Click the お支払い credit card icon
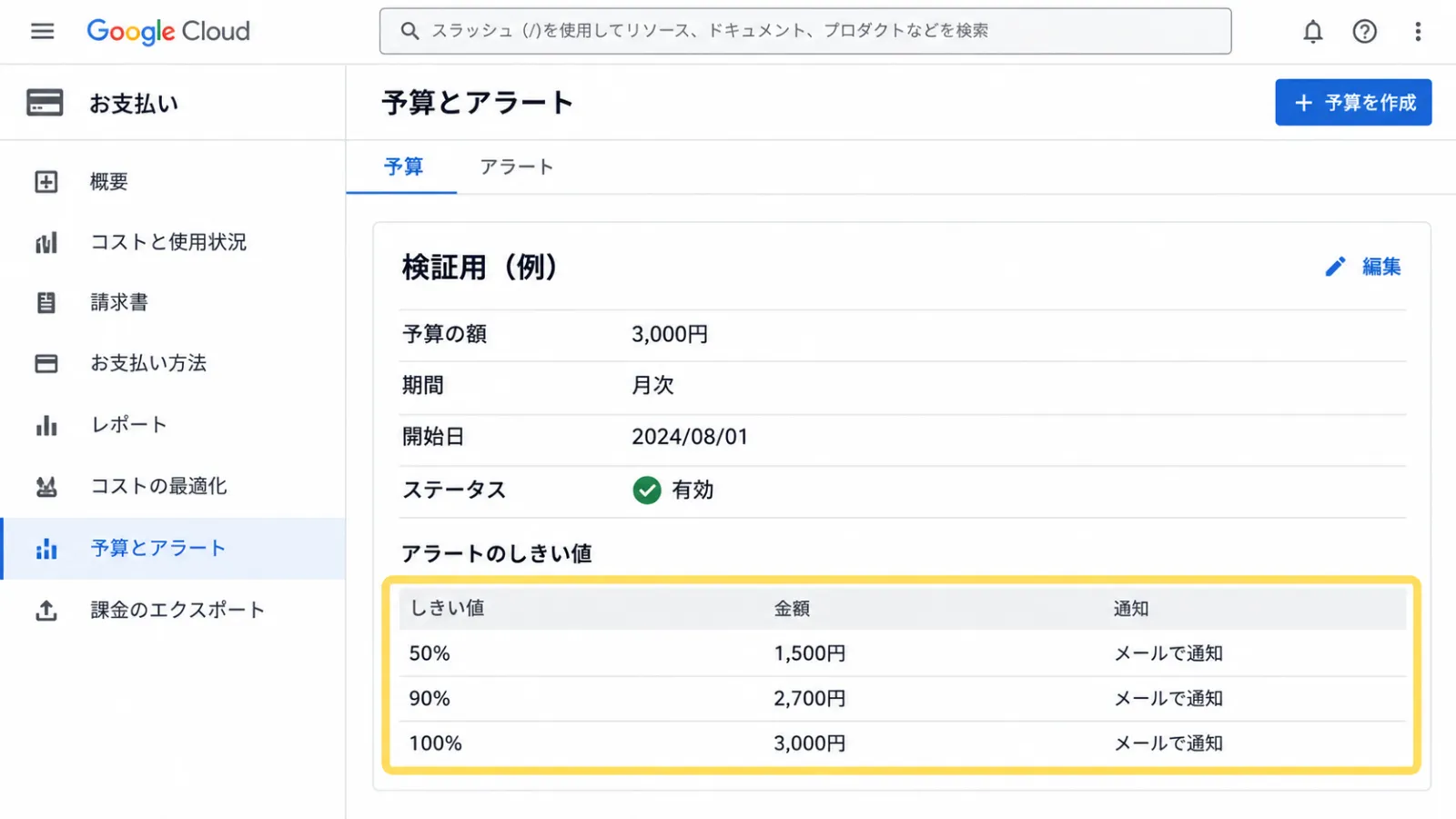Viewport: 1456px width, 819px height. pyautogui.click(x=45, y=103)
